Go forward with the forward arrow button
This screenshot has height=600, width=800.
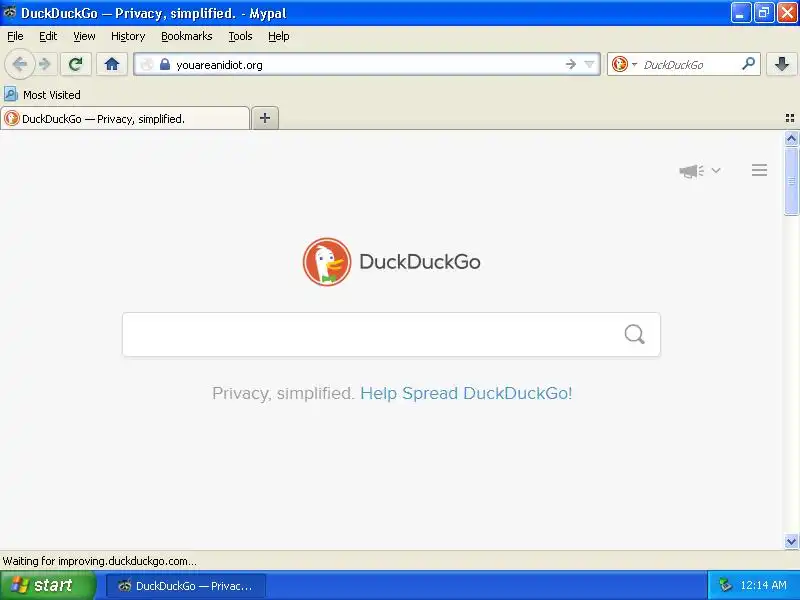click(x=45, y=64)
